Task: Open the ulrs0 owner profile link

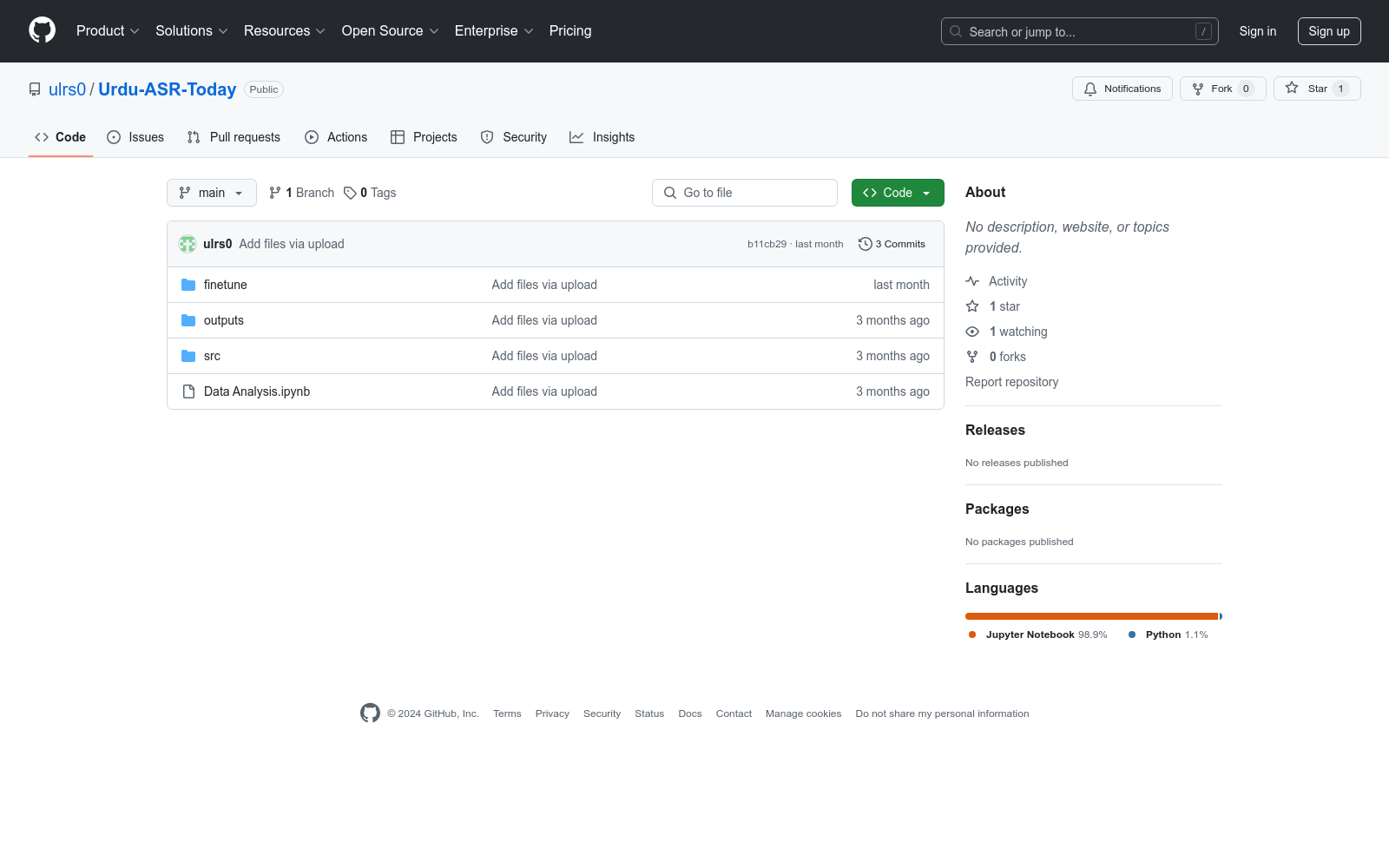Action: 68,89
